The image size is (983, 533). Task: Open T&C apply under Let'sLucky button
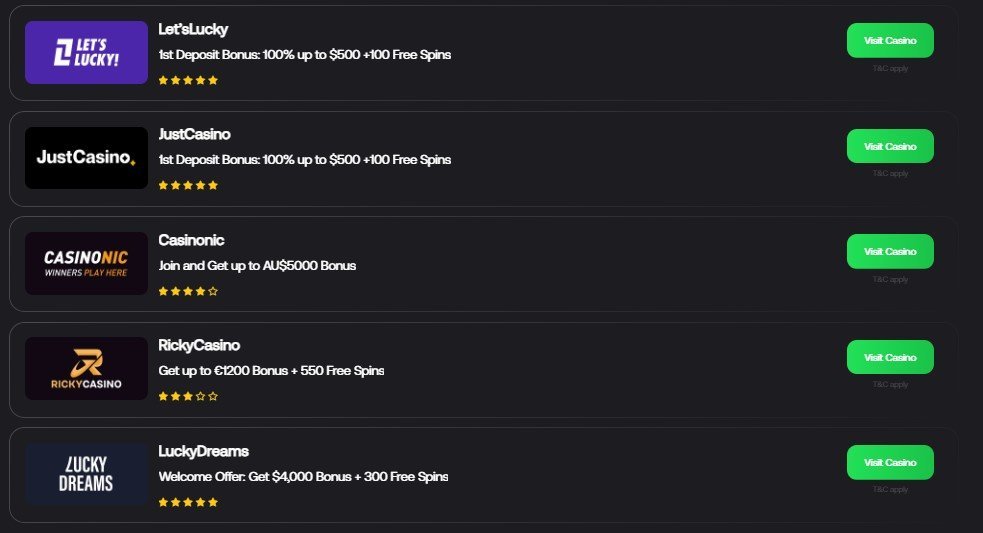point(890,68)
